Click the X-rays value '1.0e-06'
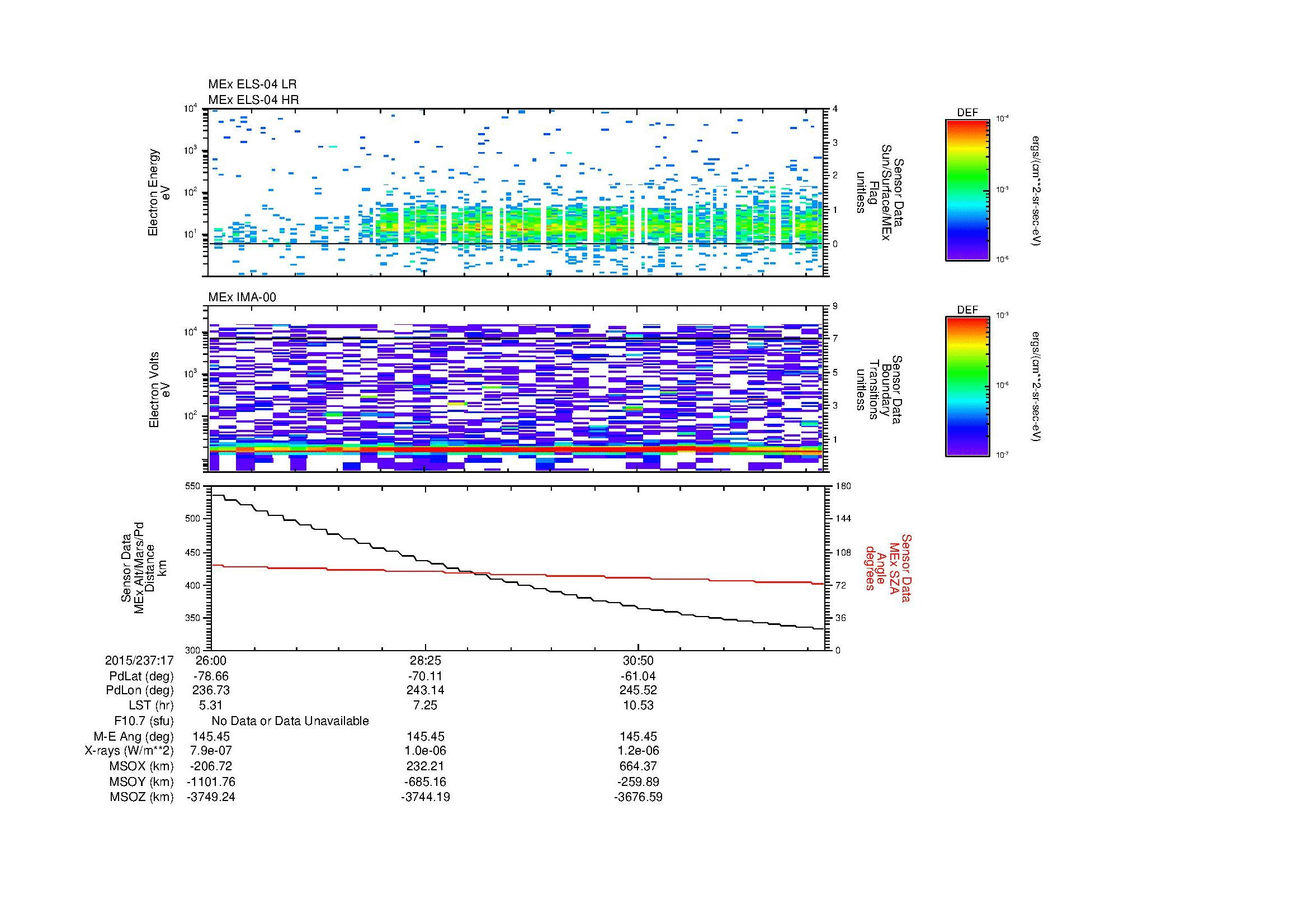 coord(425,751)
